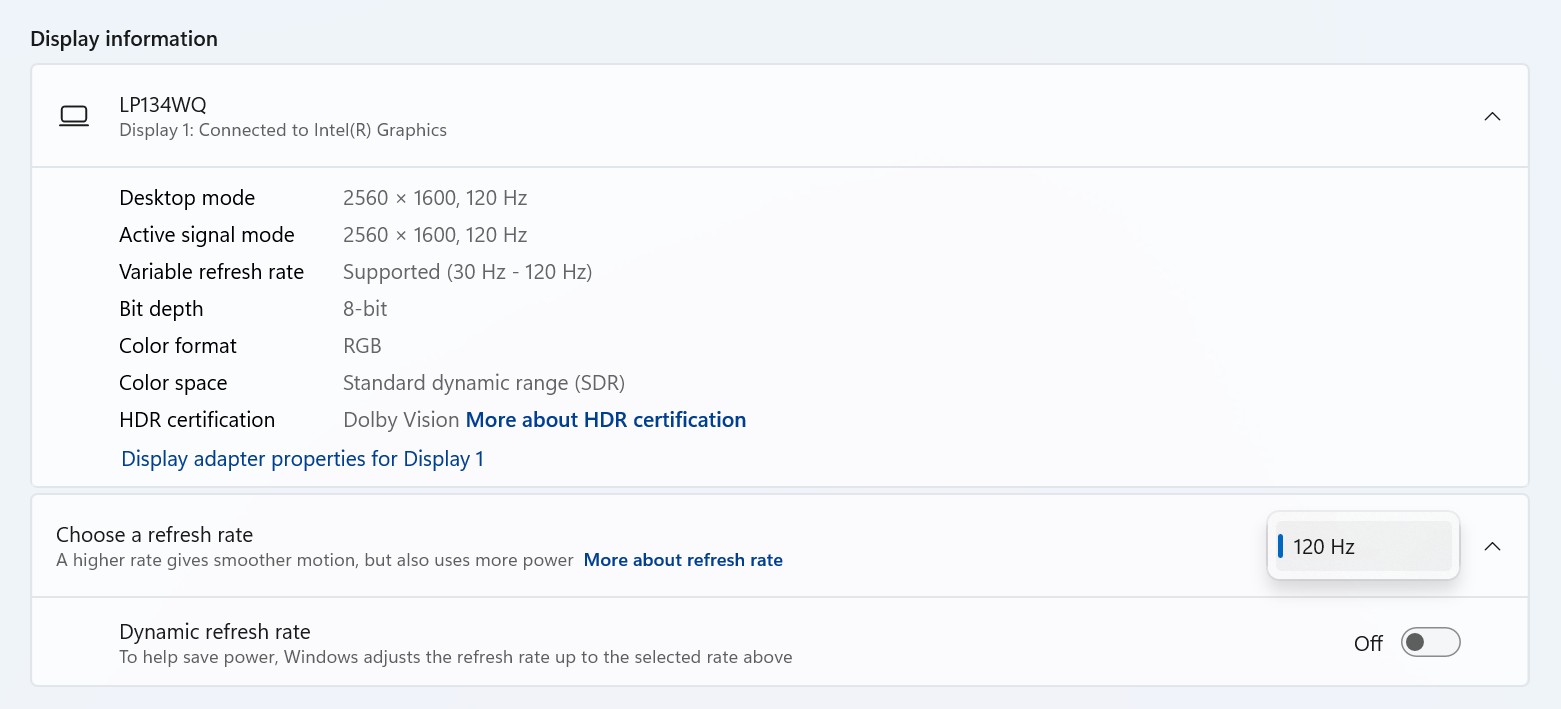Click the Display information heading
The image size is (1561, 709).
tap(124, 39)
